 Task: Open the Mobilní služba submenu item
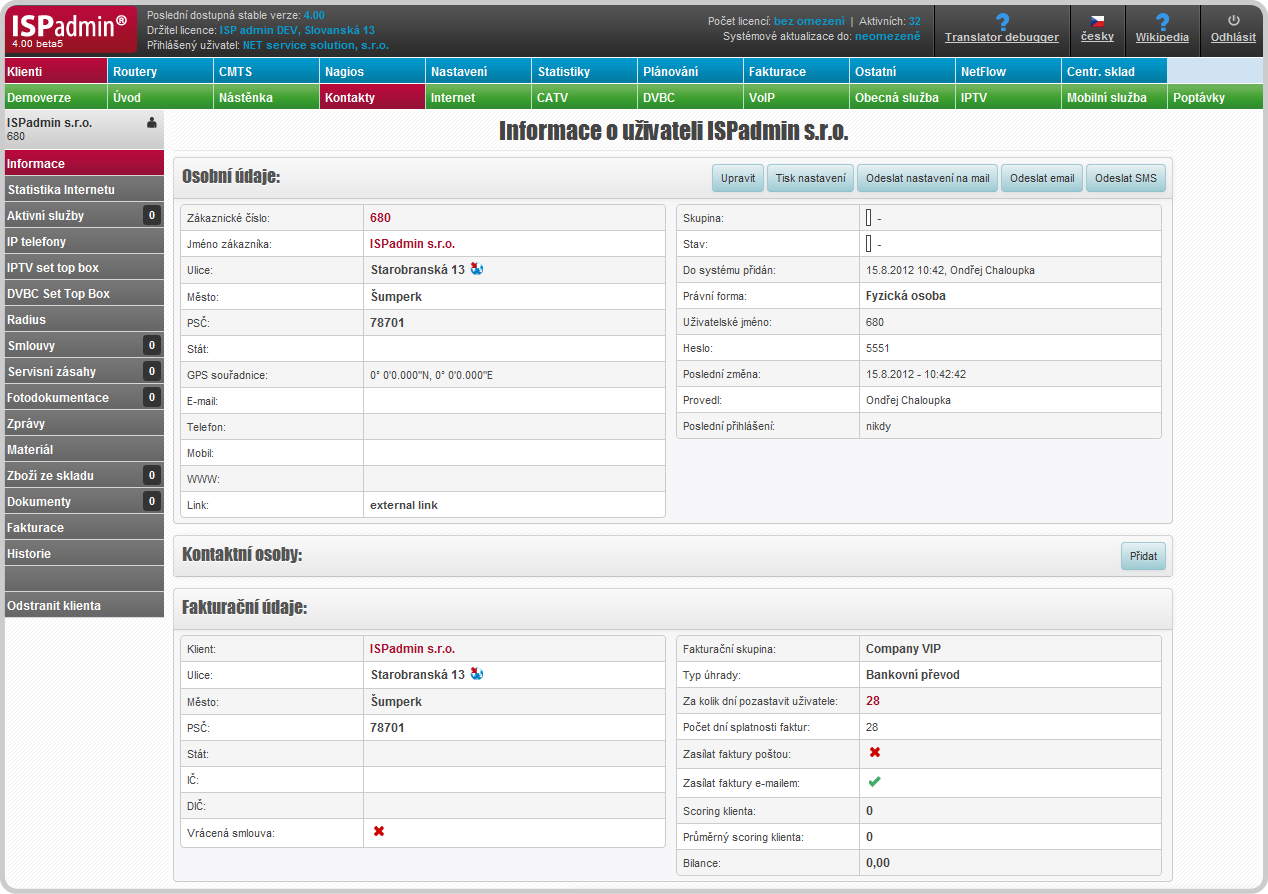1114,97
